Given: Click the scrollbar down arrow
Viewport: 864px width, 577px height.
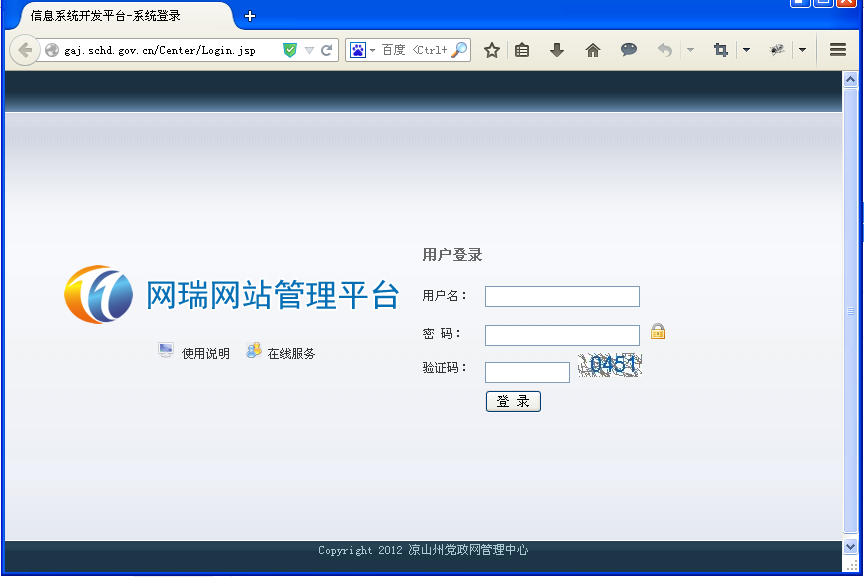Looking at the screenshot, I should (850, 547).
